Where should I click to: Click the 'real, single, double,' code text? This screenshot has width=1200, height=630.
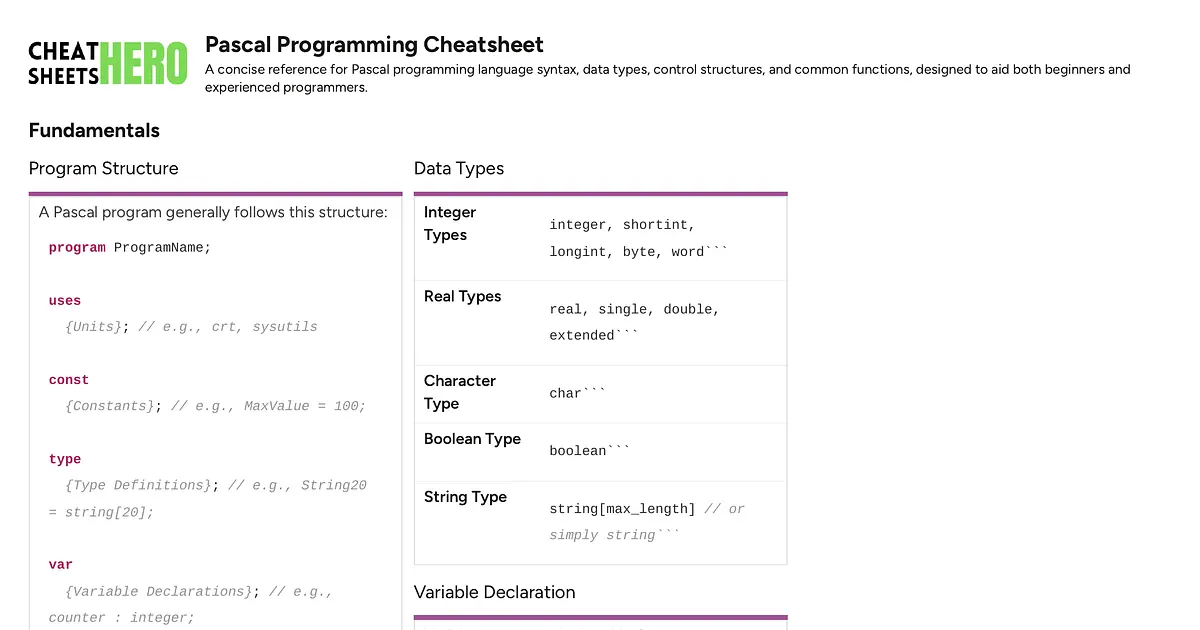(x=634, y=309)
